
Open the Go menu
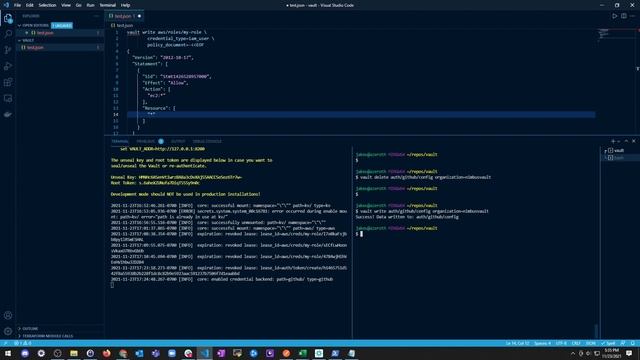(x=78, y=5)
